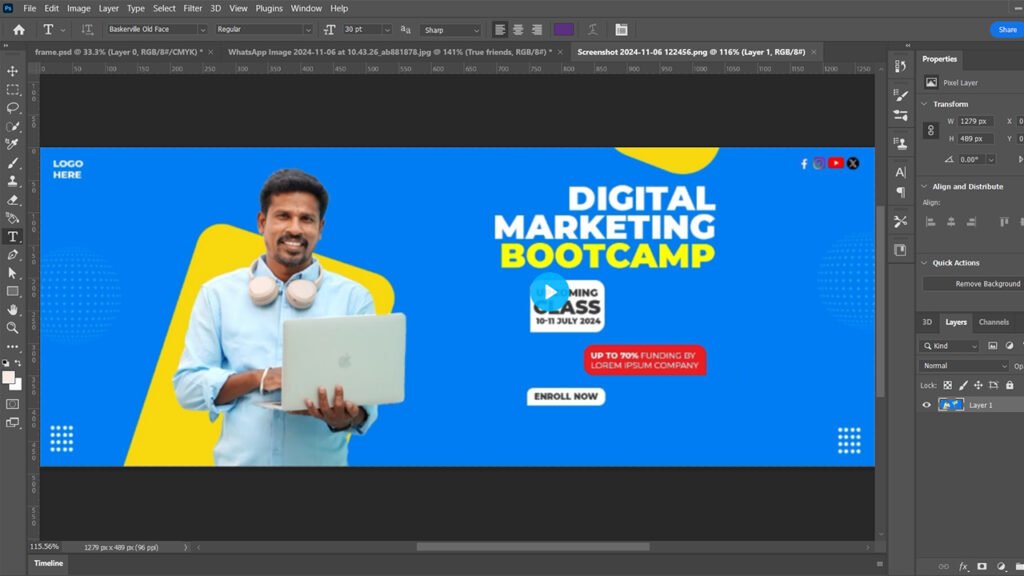Toggle link between width and height
Screen dimensions: 1024x576
click(931, 130)
